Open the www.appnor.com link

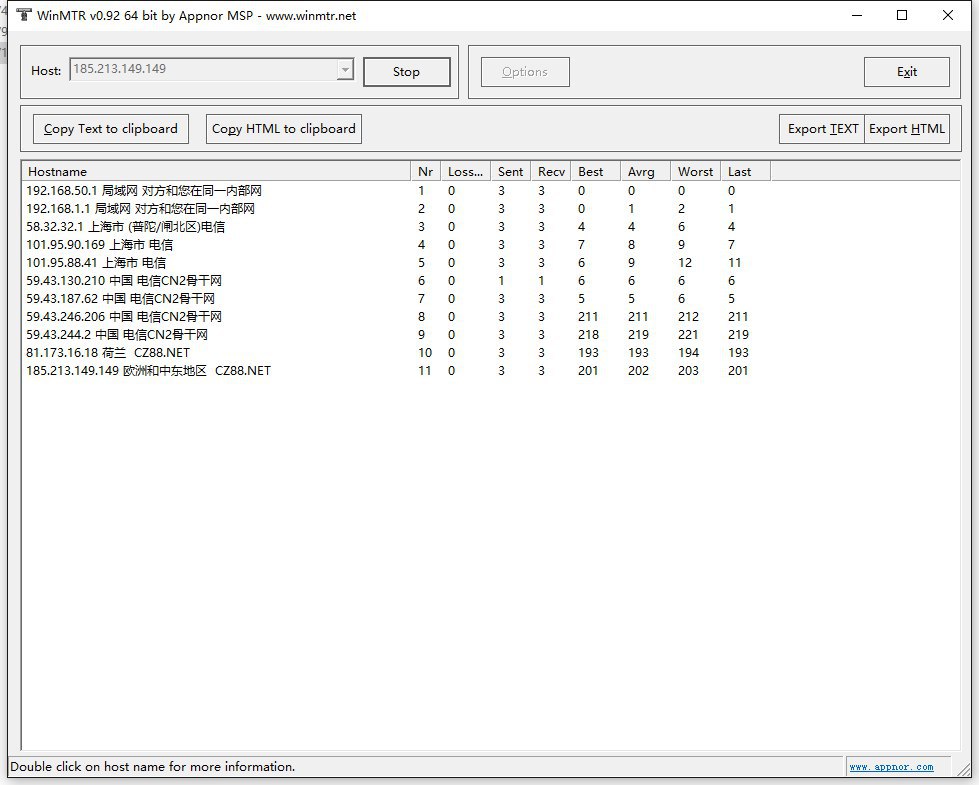891,767
